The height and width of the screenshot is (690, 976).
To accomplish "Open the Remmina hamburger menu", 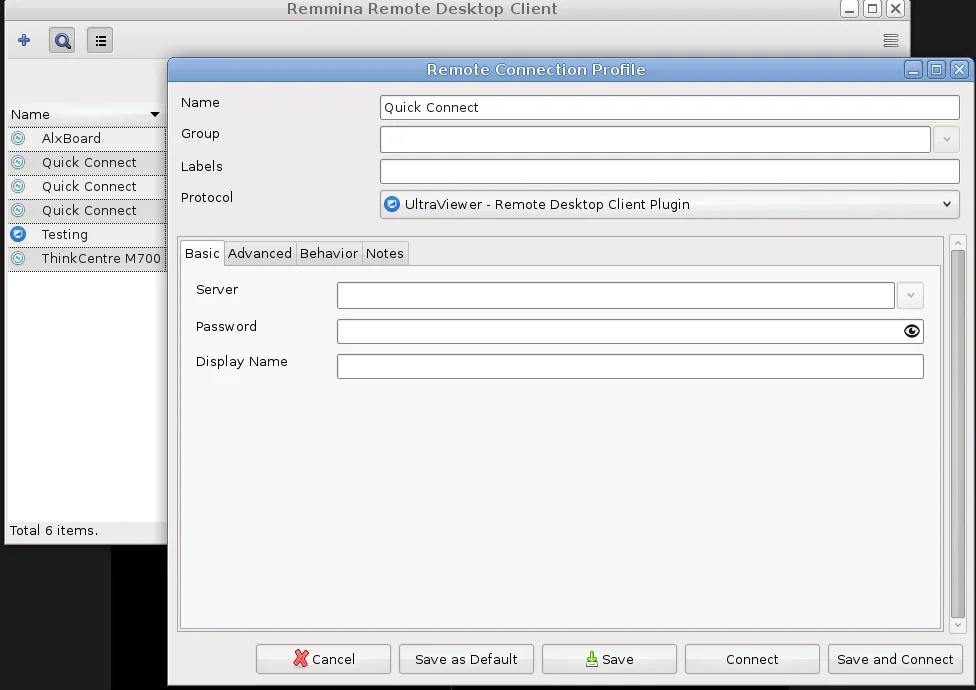I will click(891, 40).
